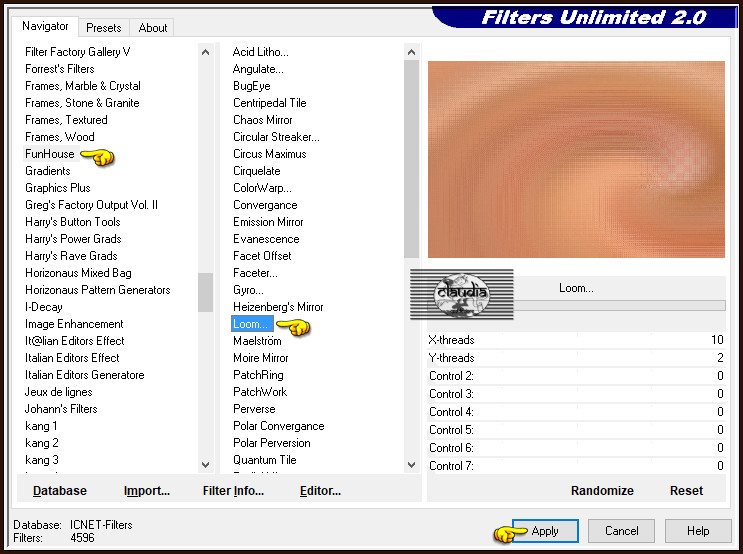Select Chaos Mirror effect

click(x=263, y=120)
